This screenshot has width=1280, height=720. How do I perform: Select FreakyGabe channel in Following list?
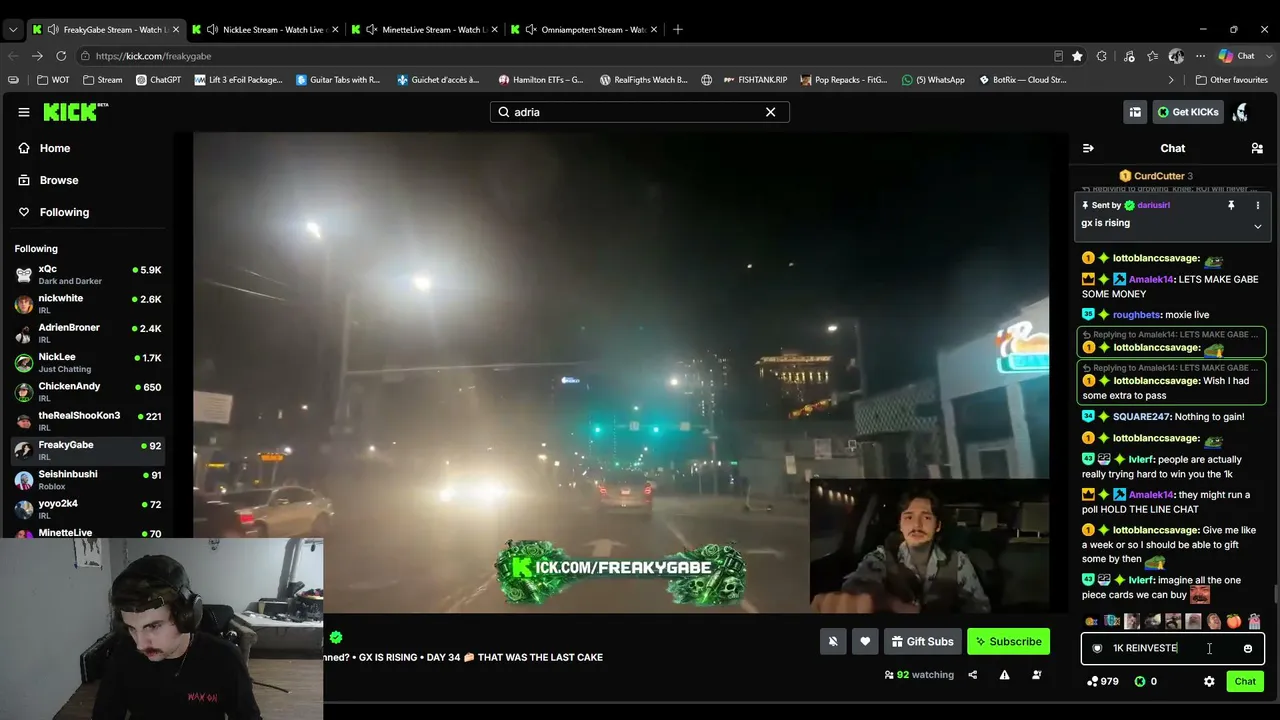87,450
